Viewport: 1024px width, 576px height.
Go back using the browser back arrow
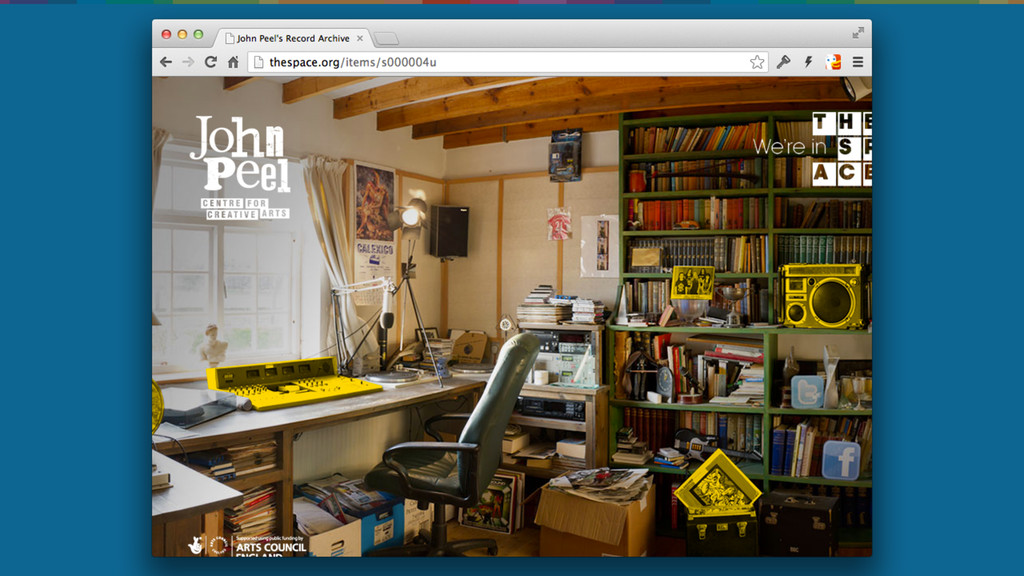(x=166, y=62)
